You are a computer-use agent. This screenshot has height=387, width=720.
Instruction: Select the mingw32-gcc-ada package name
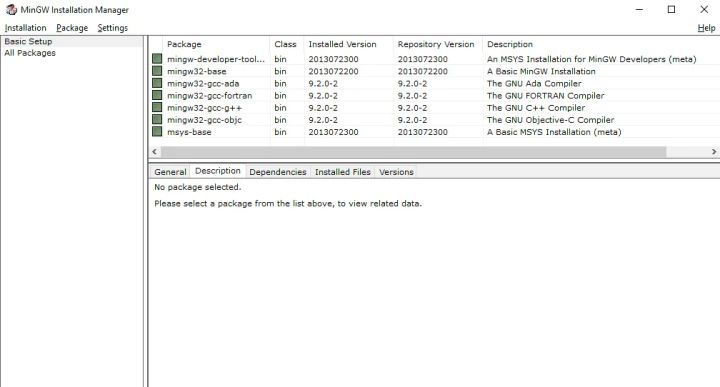point(203,84)
